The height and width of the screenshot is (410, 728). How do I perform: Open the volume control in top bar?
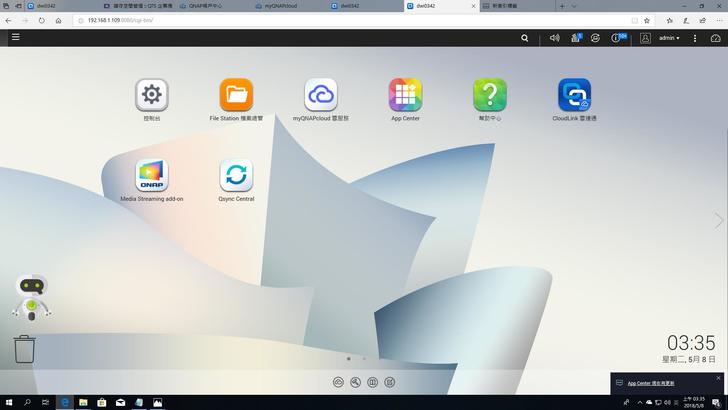[554, 38]
